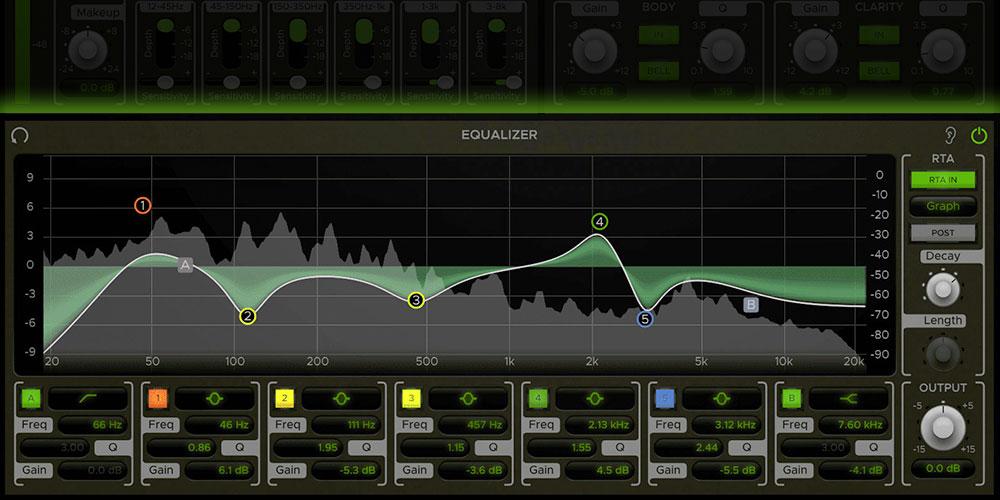Open band 4 bell filter shape selector
Viewport: 1000px width, 500px height.
coord(596,399)
